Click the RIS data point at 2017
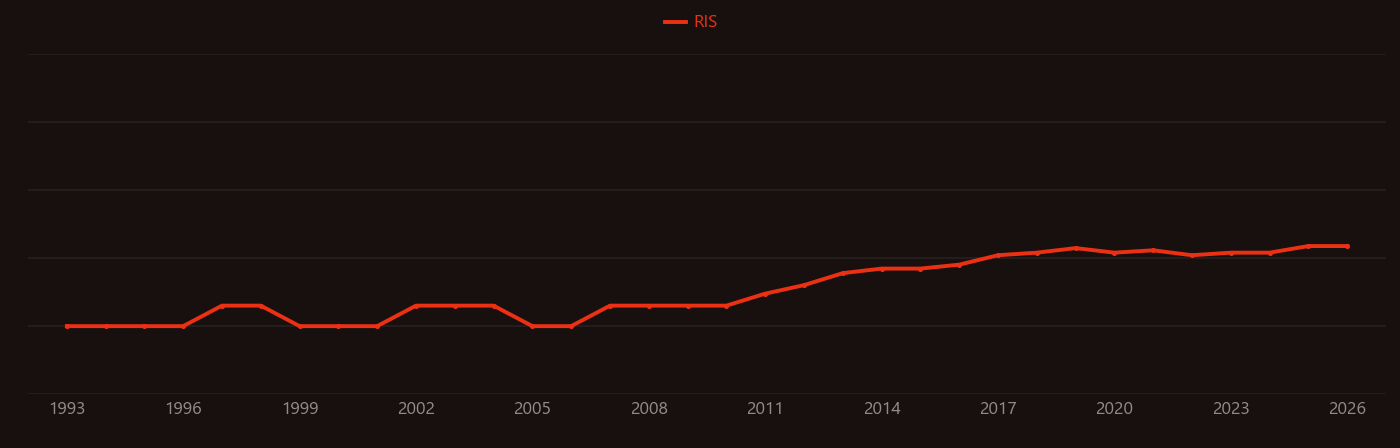Viewport: 1400px width, 448px height. pos(998,255)
